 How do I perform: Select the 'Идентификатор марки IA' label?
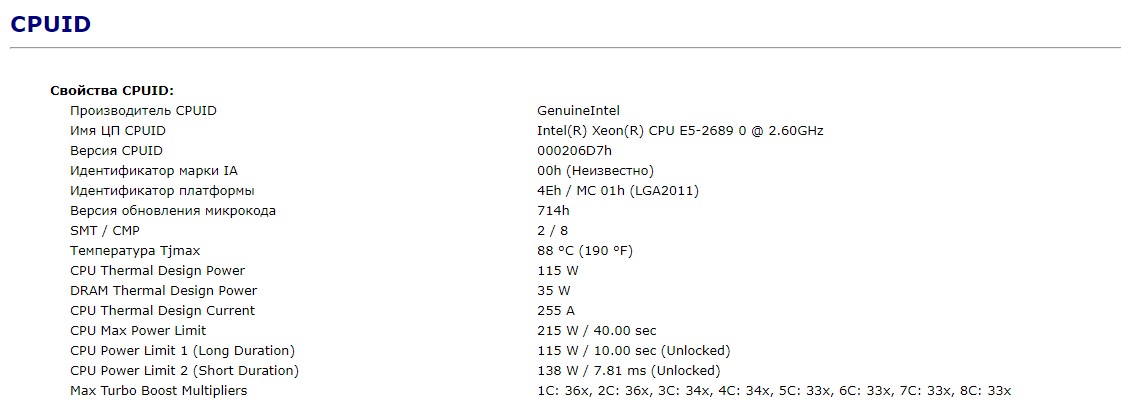[154, 170]
